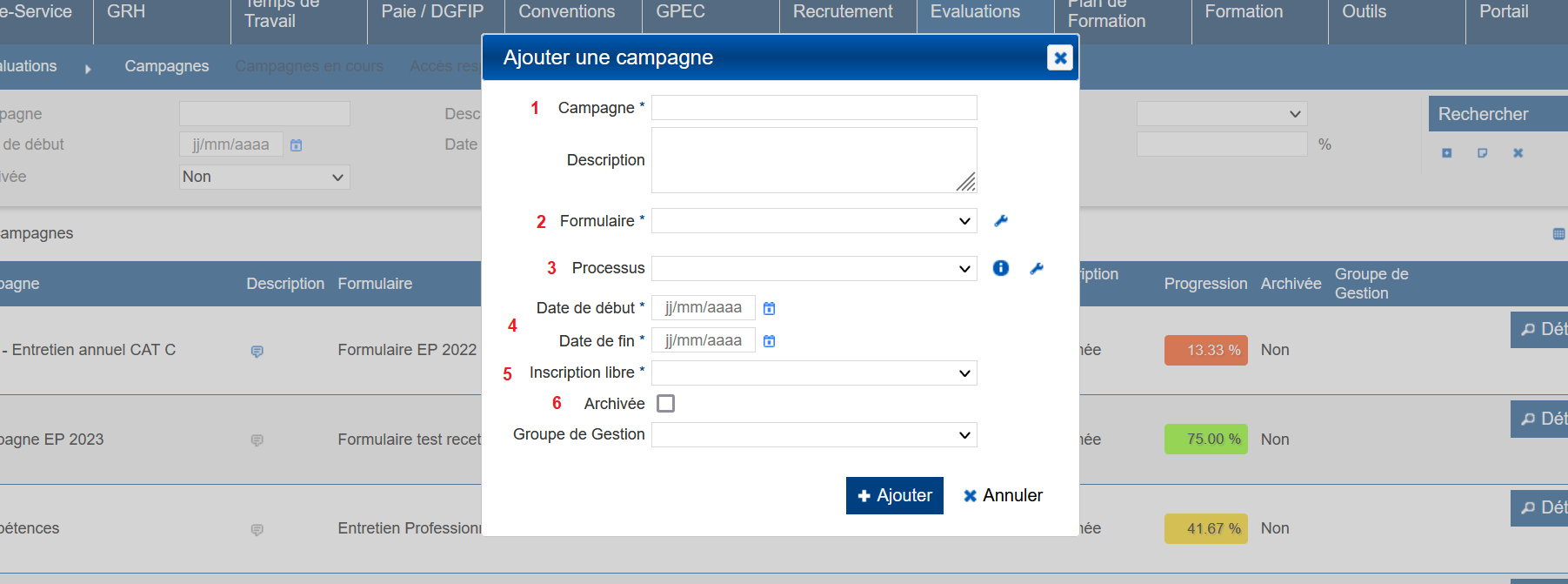Open the Groupe de Gestion dropdown
Screen dimensions: 1568x584
click(814, 435)
